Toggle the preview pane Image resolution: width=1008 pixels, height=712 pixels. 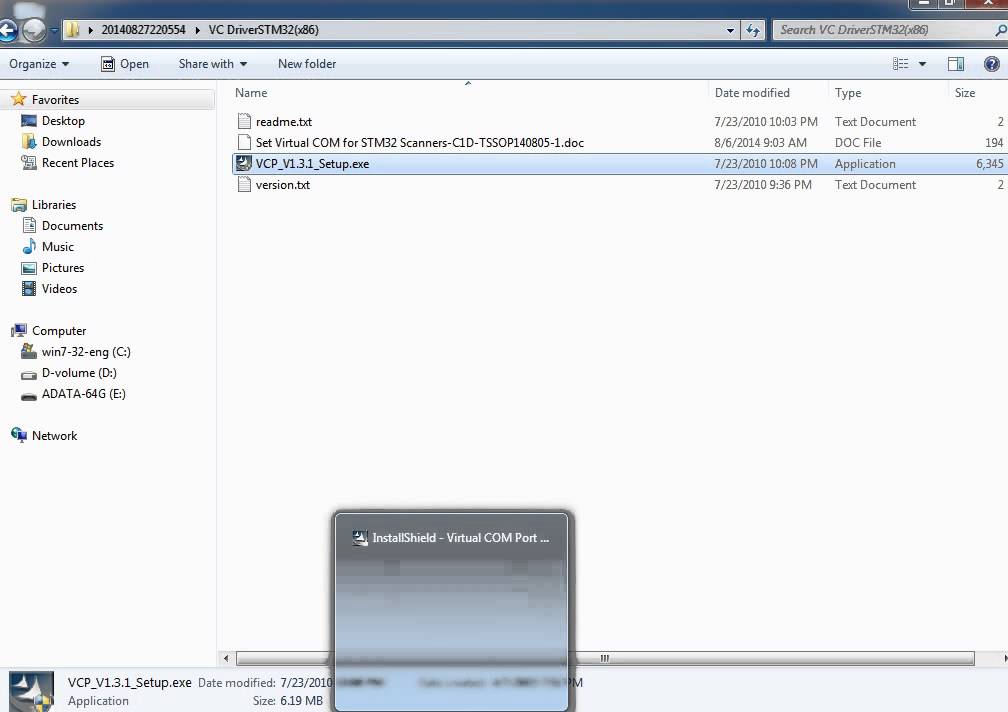[956, 64]
